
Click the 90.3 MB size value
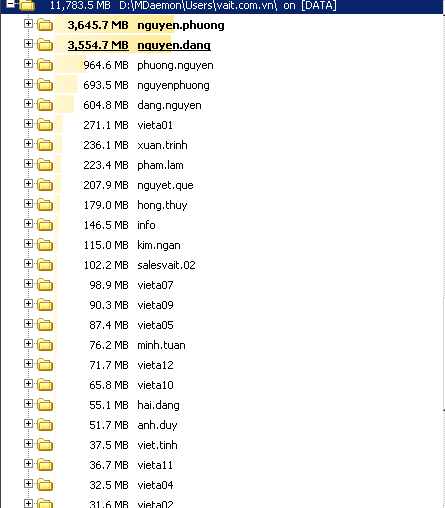click(x=109, y=305)
